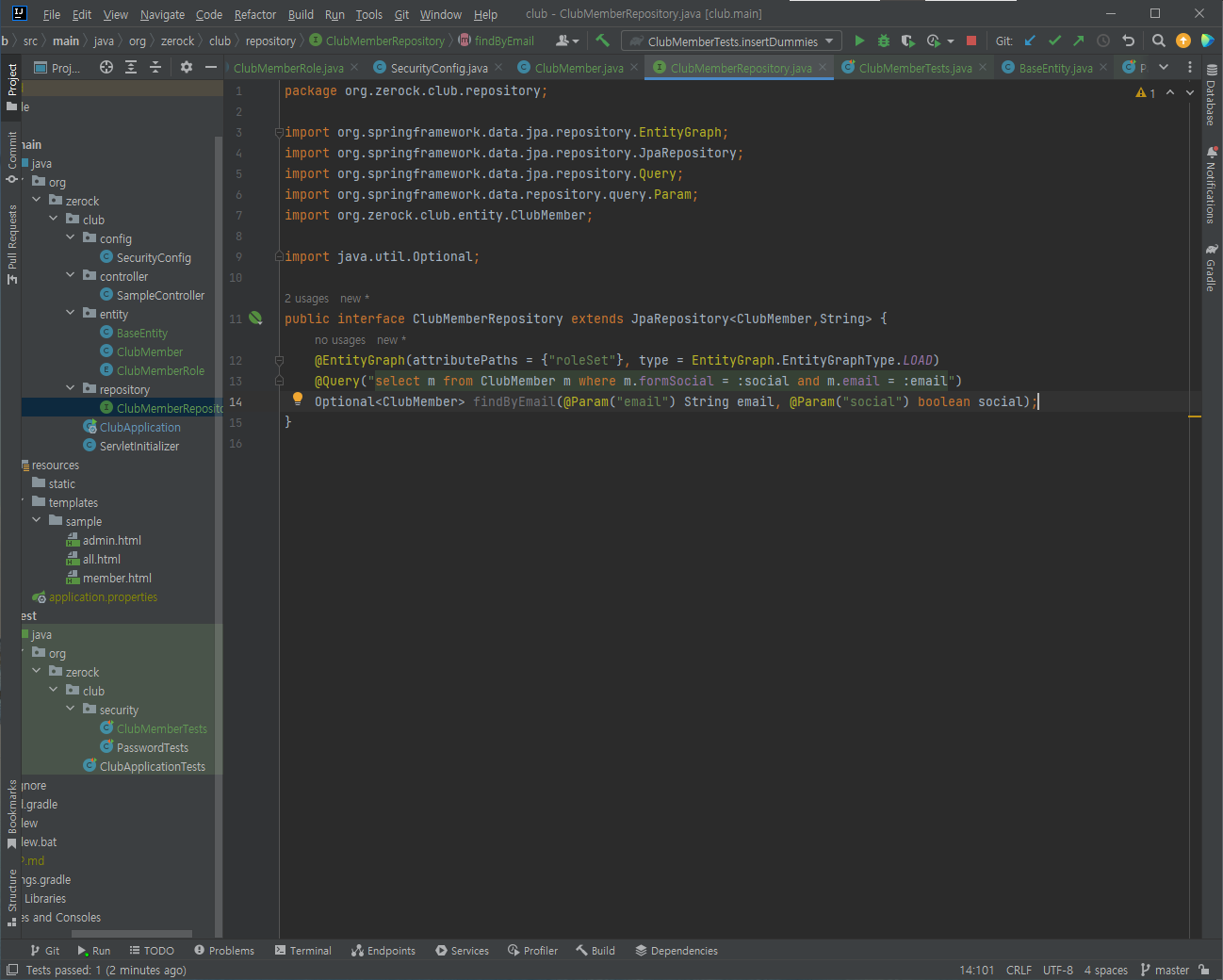Viewport: 1223px width, 980px height.
Task: Push commits with Git arrow
Action: 1079,41
